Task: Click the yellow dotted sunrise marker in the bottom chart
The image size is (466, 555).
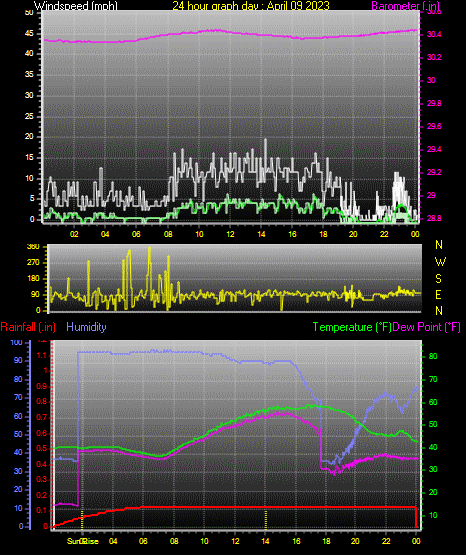Action: pyautogui.click(x=82, y=519)
